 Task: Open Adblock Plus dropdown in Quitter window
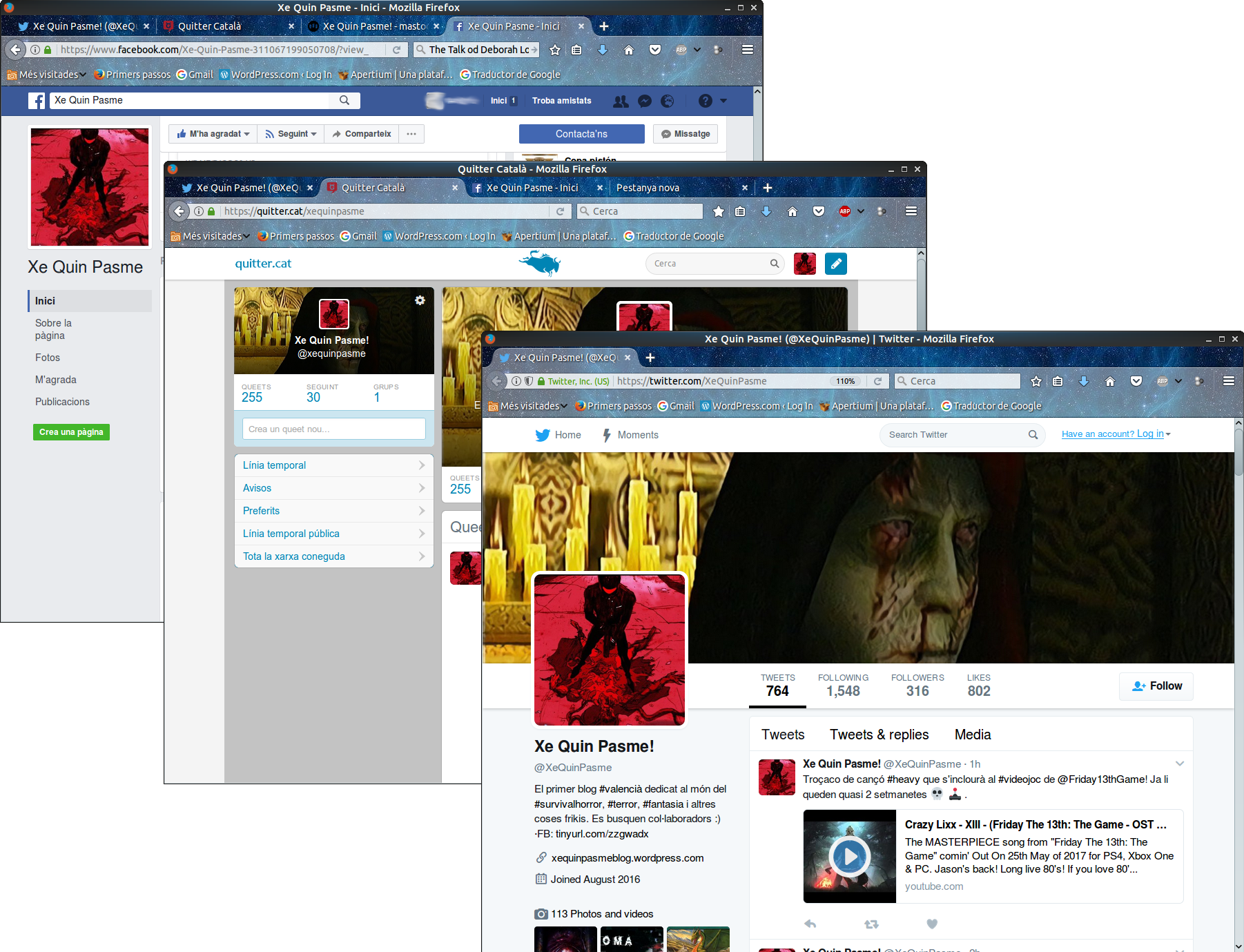pos(861,211)
